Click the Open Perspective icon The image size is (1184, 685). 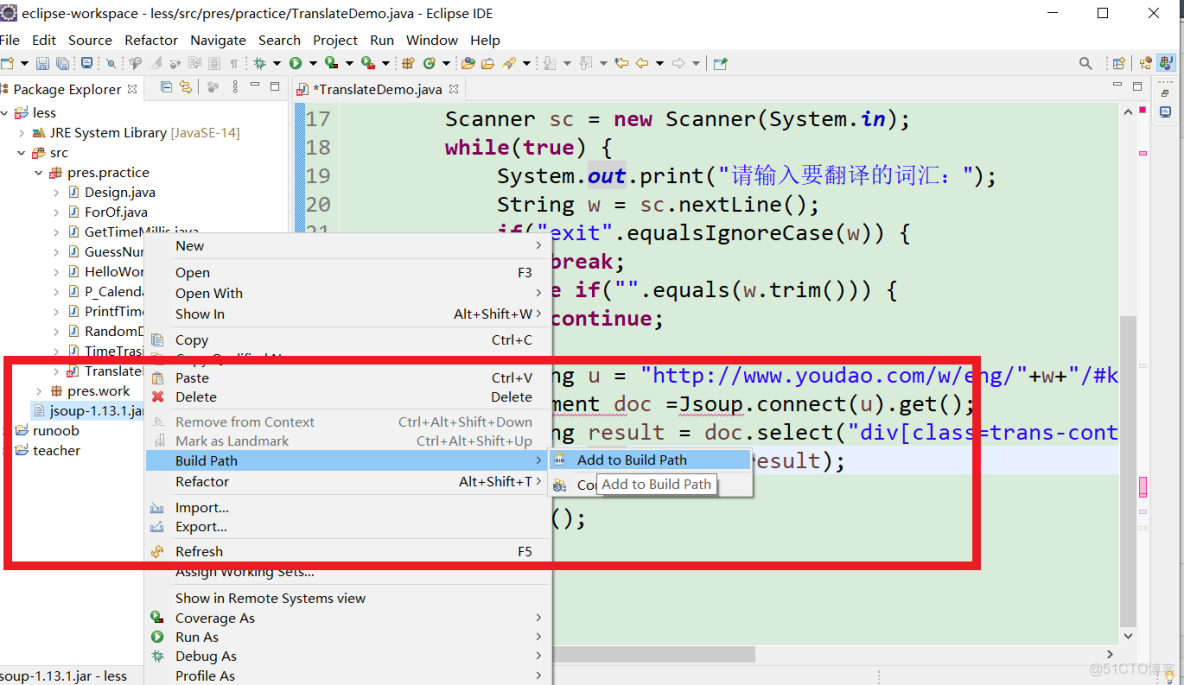pos(1119,63)
